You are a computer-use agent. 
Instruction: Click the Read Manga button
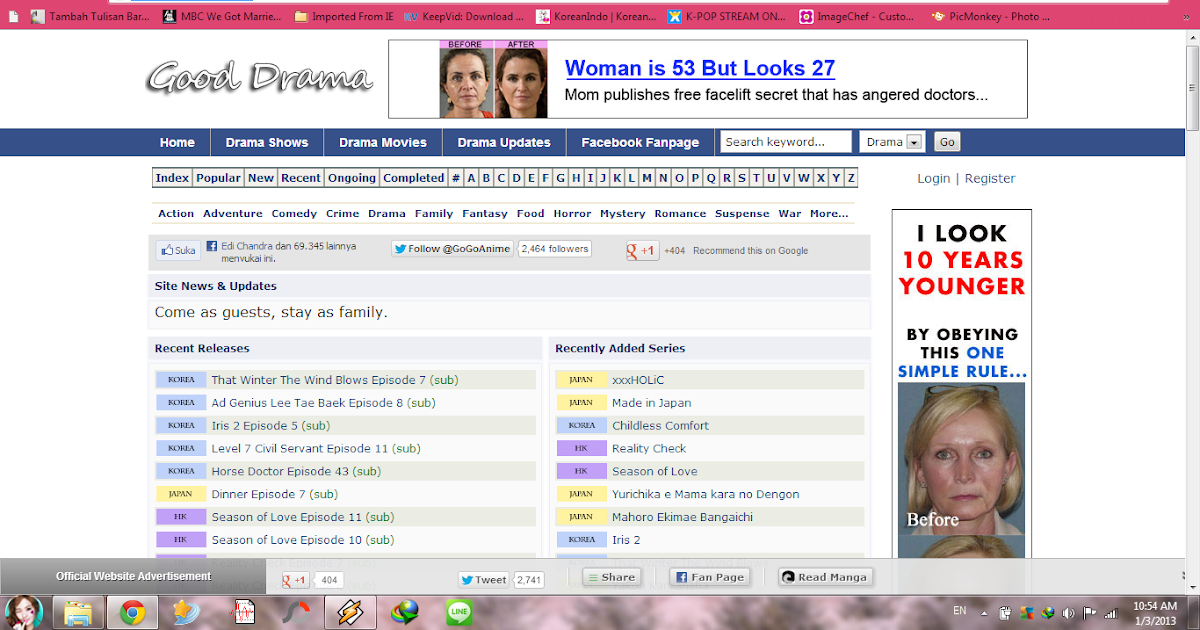[825, 577]
